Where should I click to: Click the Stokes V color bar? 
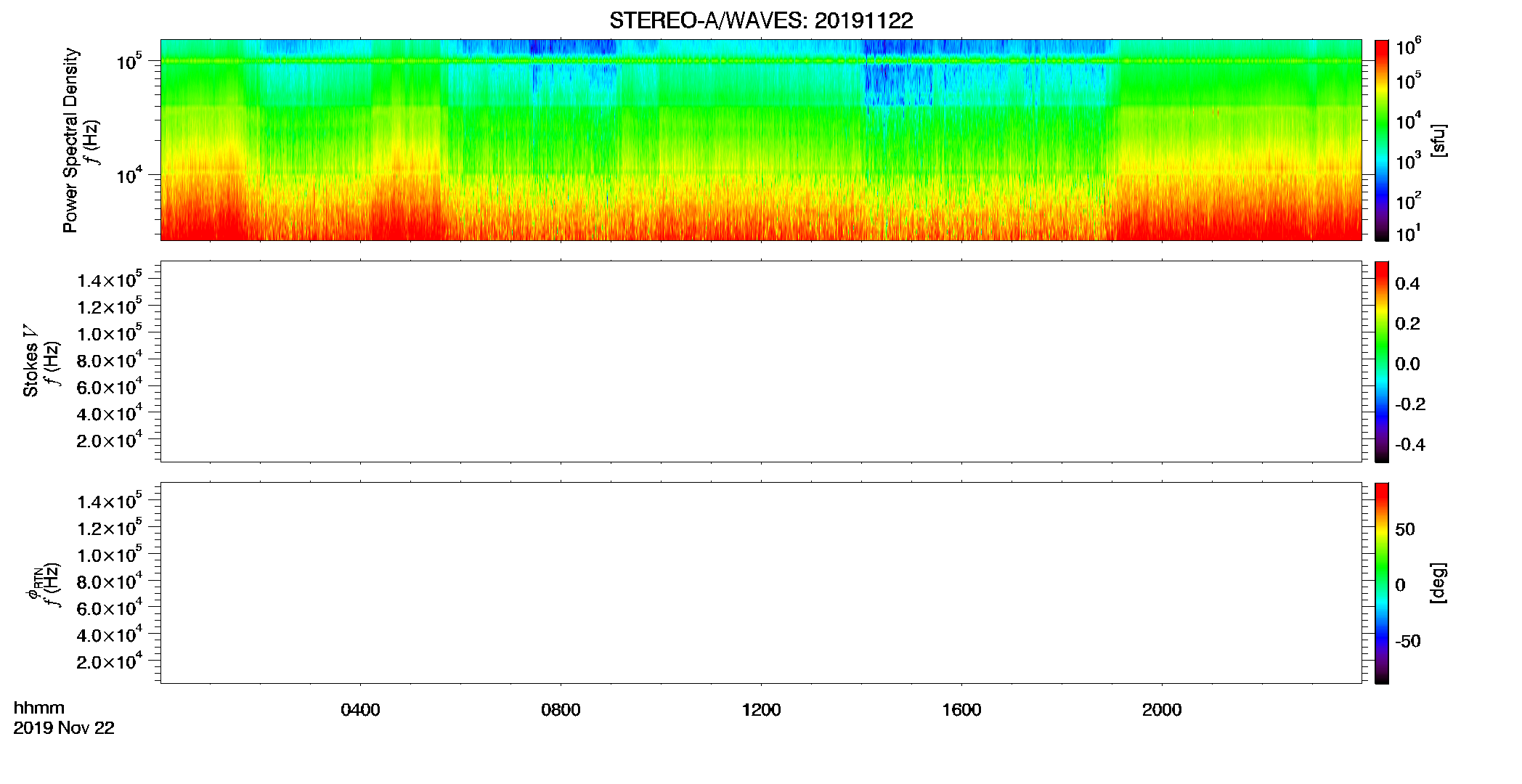[x=1381, y=362]
